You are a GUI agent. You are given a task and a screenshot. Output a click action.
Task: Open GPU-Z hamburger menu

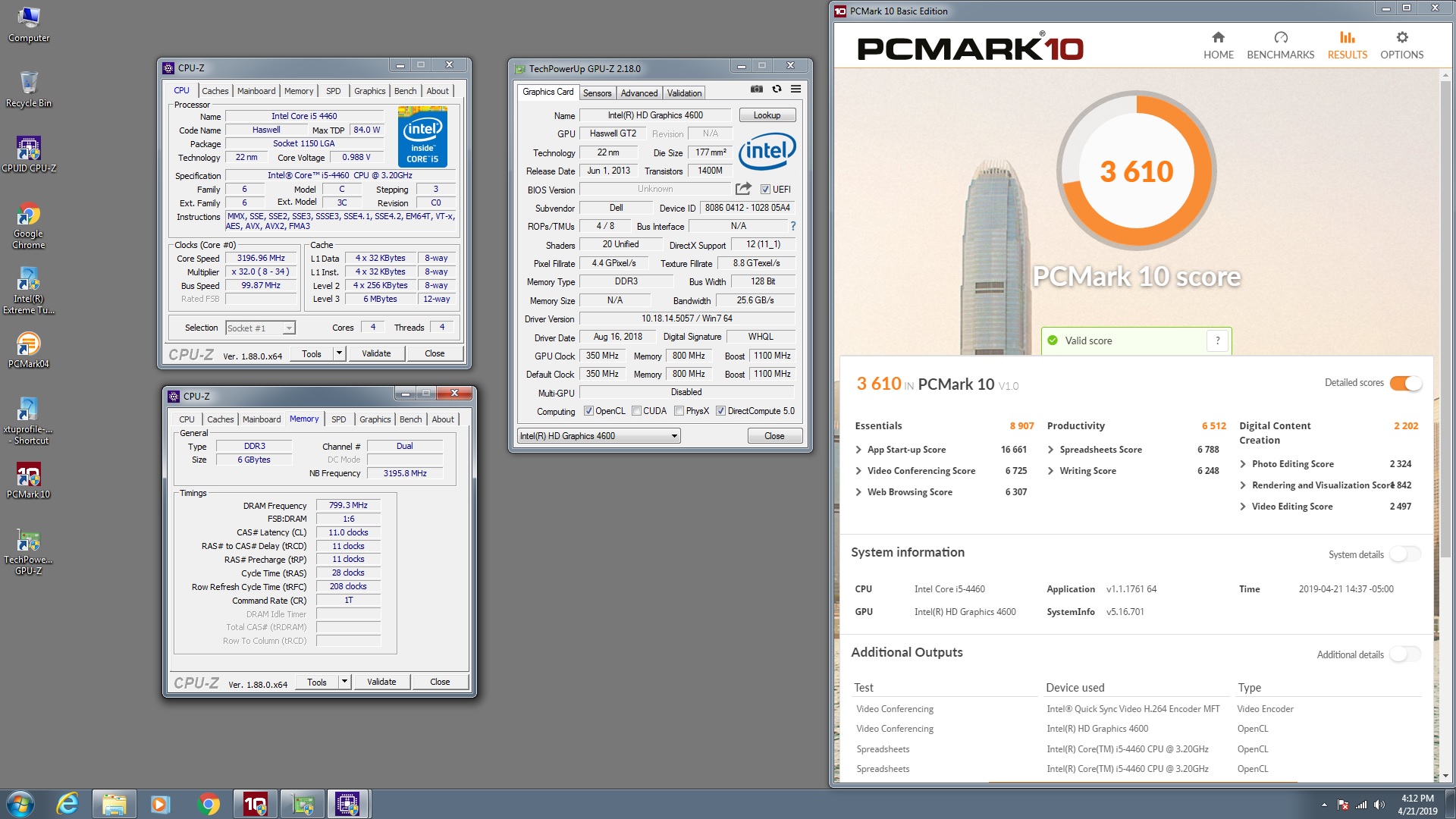pos(795,89)
